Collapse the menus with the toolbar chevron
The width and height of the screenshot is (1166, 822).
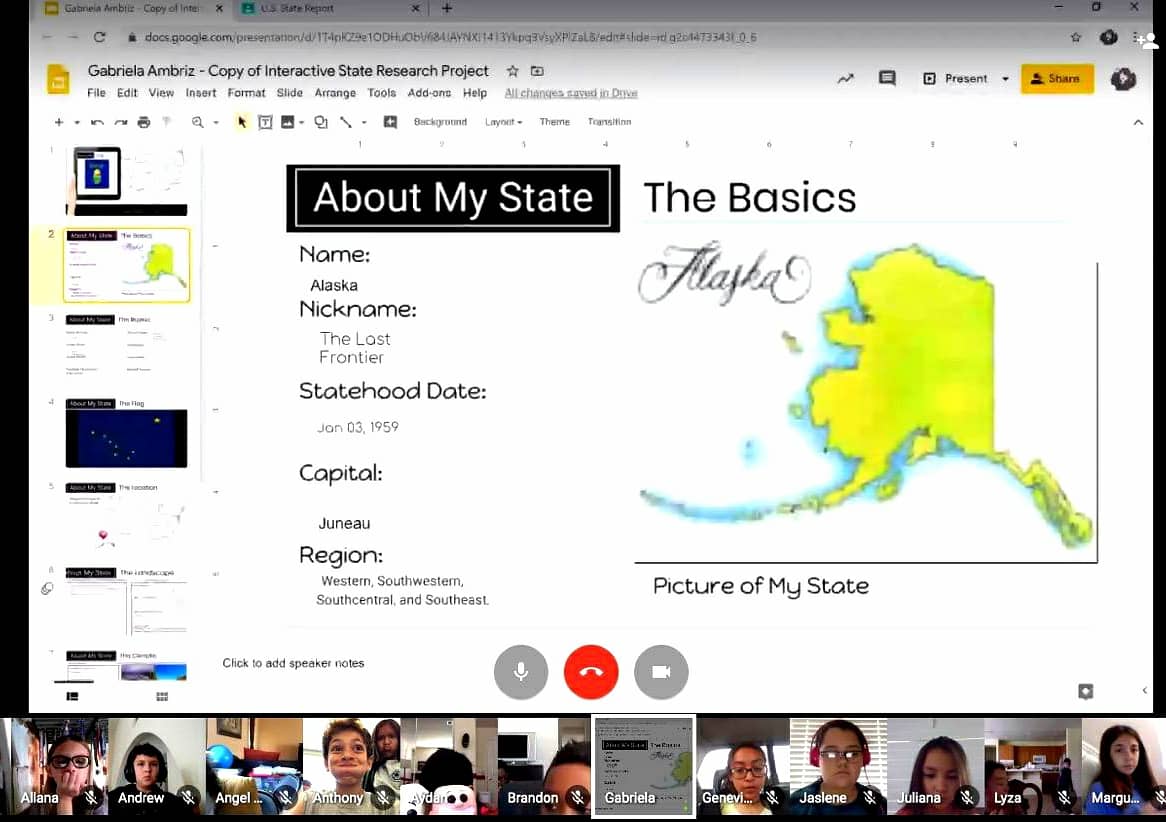point(1138,122)
